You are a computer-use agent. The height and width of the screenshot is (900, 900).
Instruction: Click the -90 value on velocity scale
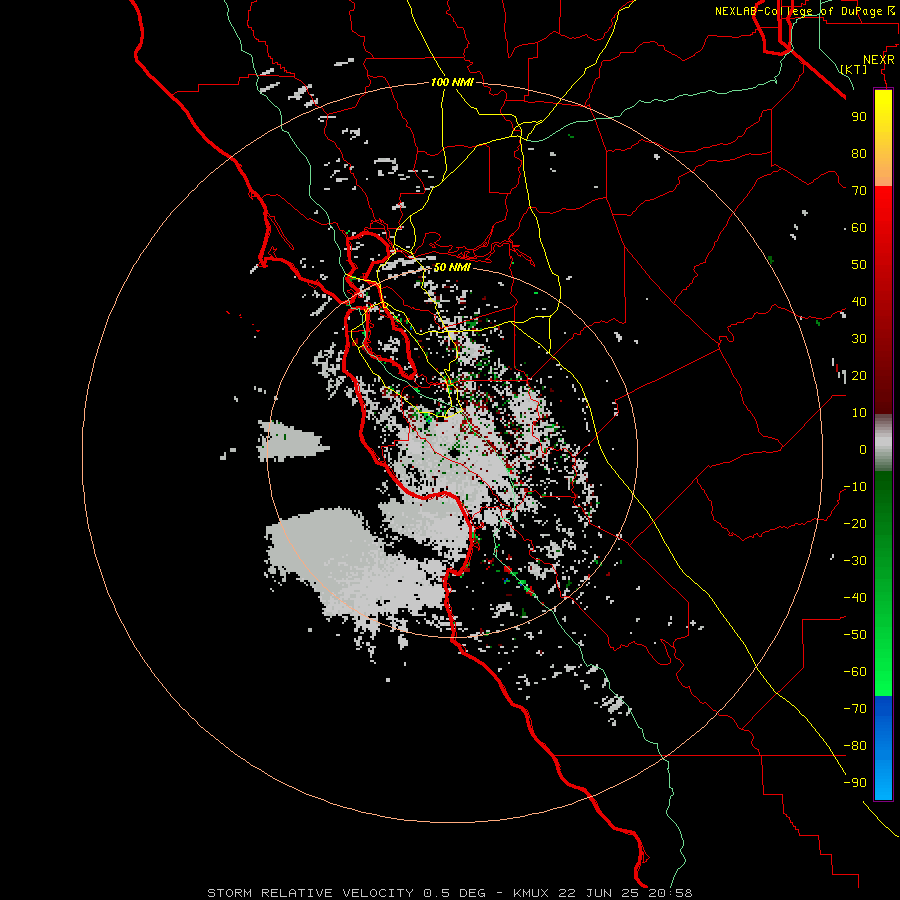coord(855,783)
